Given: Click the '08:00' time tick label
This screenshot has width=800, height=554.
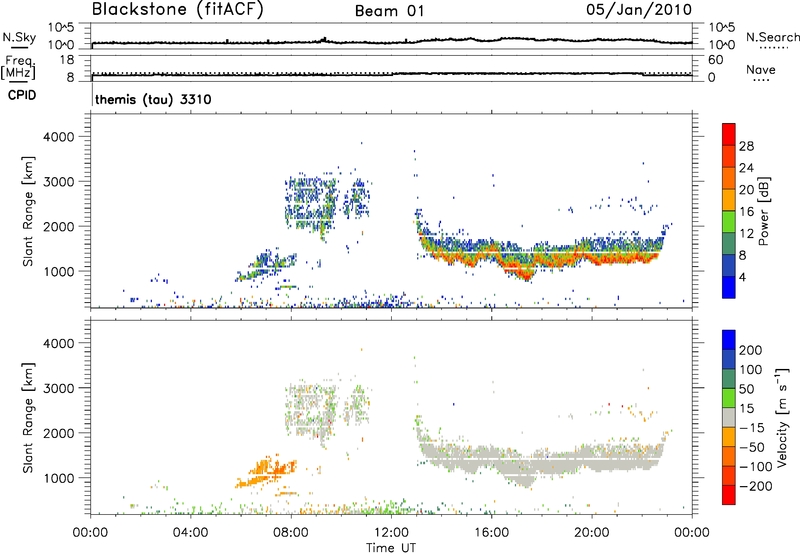Looking at the screenshot, I should [x=291, y=533].
